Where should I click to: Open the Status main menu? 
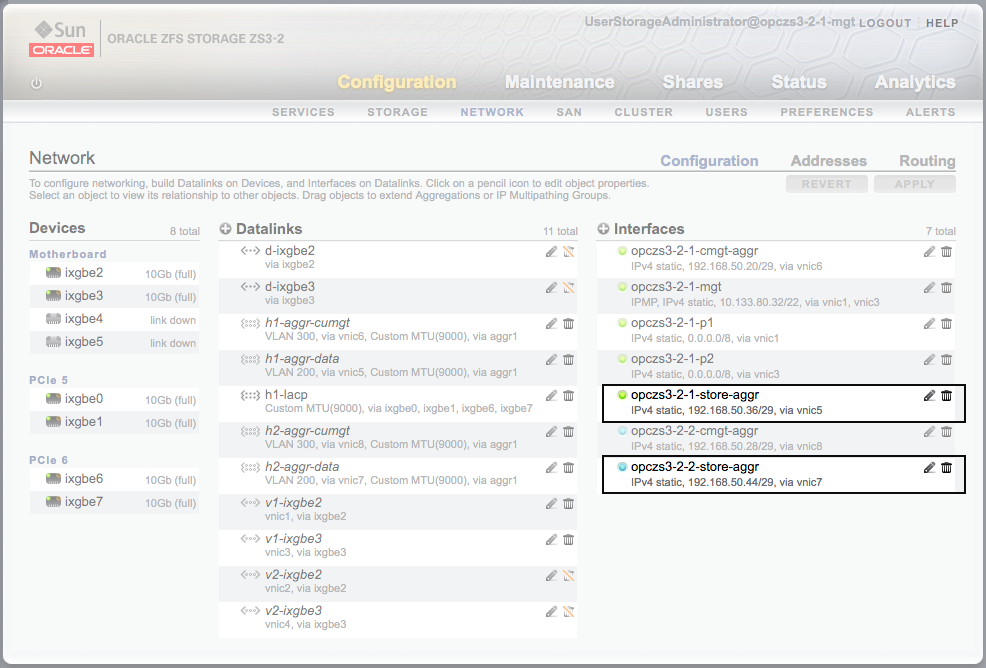[799, 82]
